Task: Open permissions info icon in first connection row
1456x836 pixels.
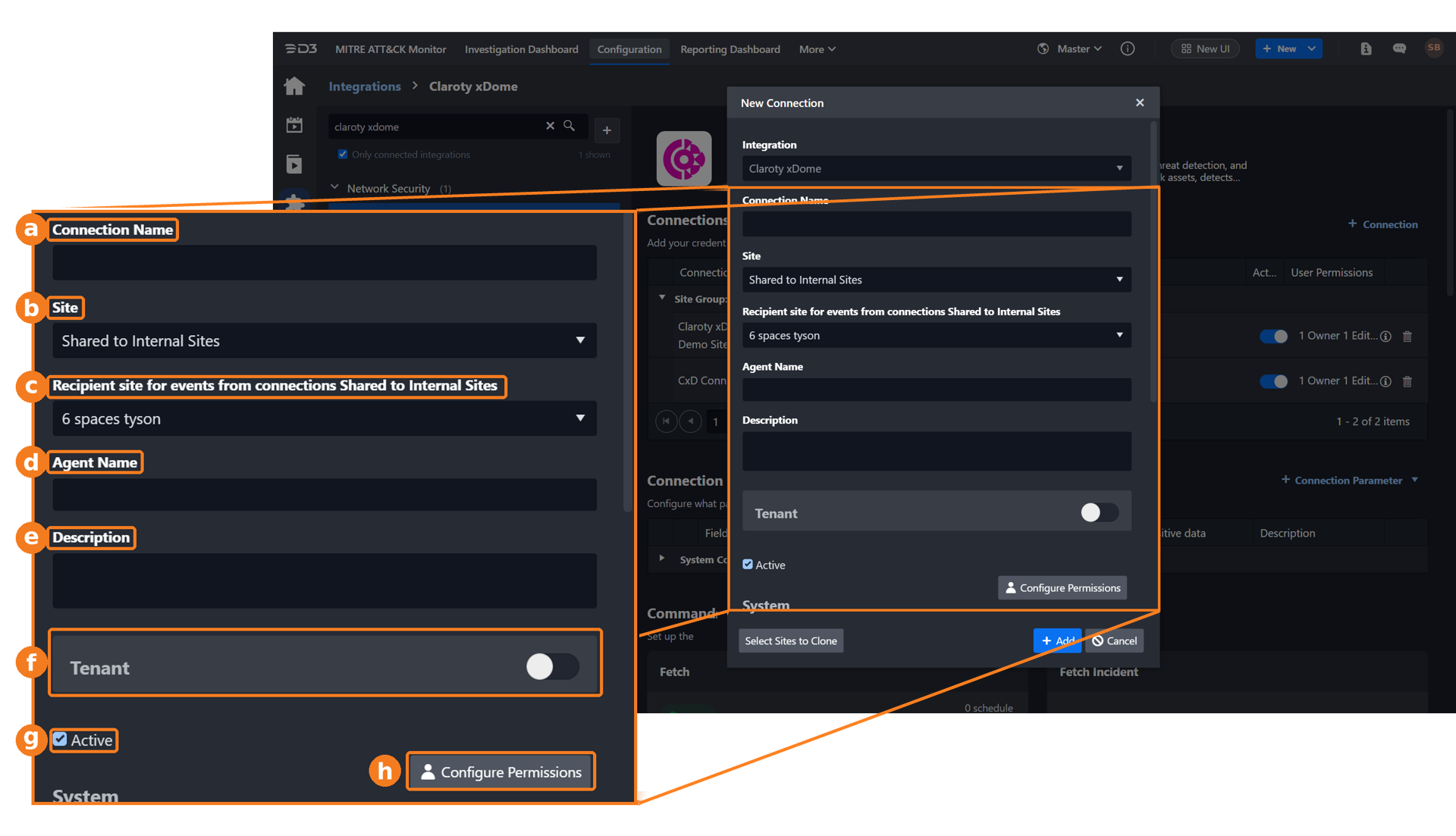Action: (x=1385, y=337)
